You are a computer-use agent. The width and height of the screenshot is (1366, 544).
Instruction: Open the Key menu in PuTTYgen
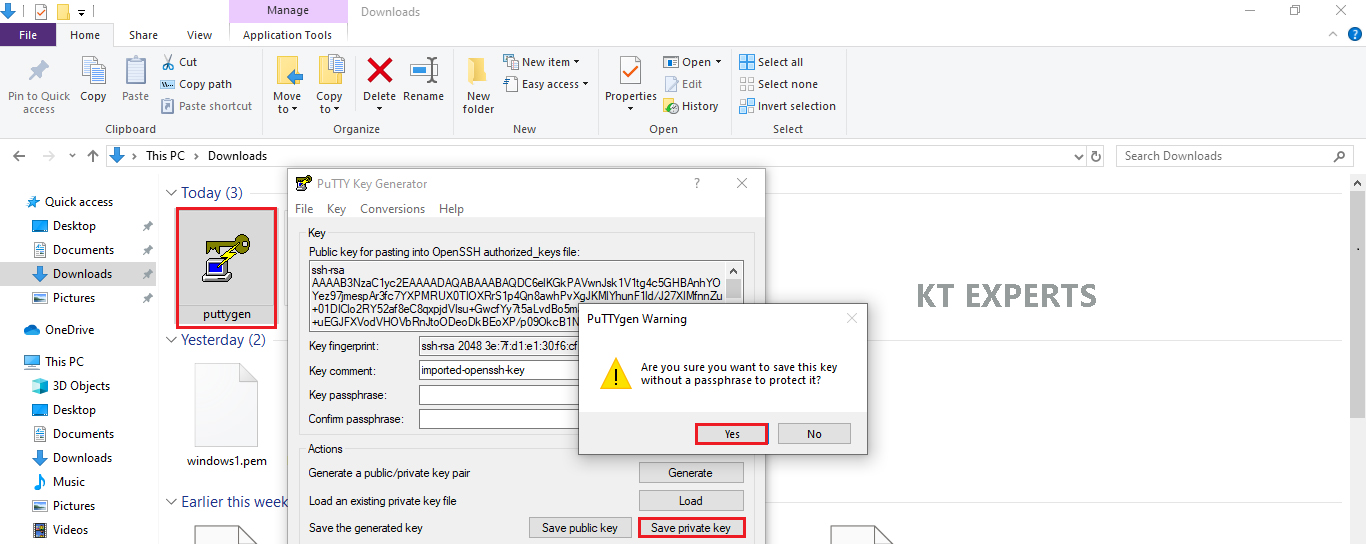(x=336, y=209)
